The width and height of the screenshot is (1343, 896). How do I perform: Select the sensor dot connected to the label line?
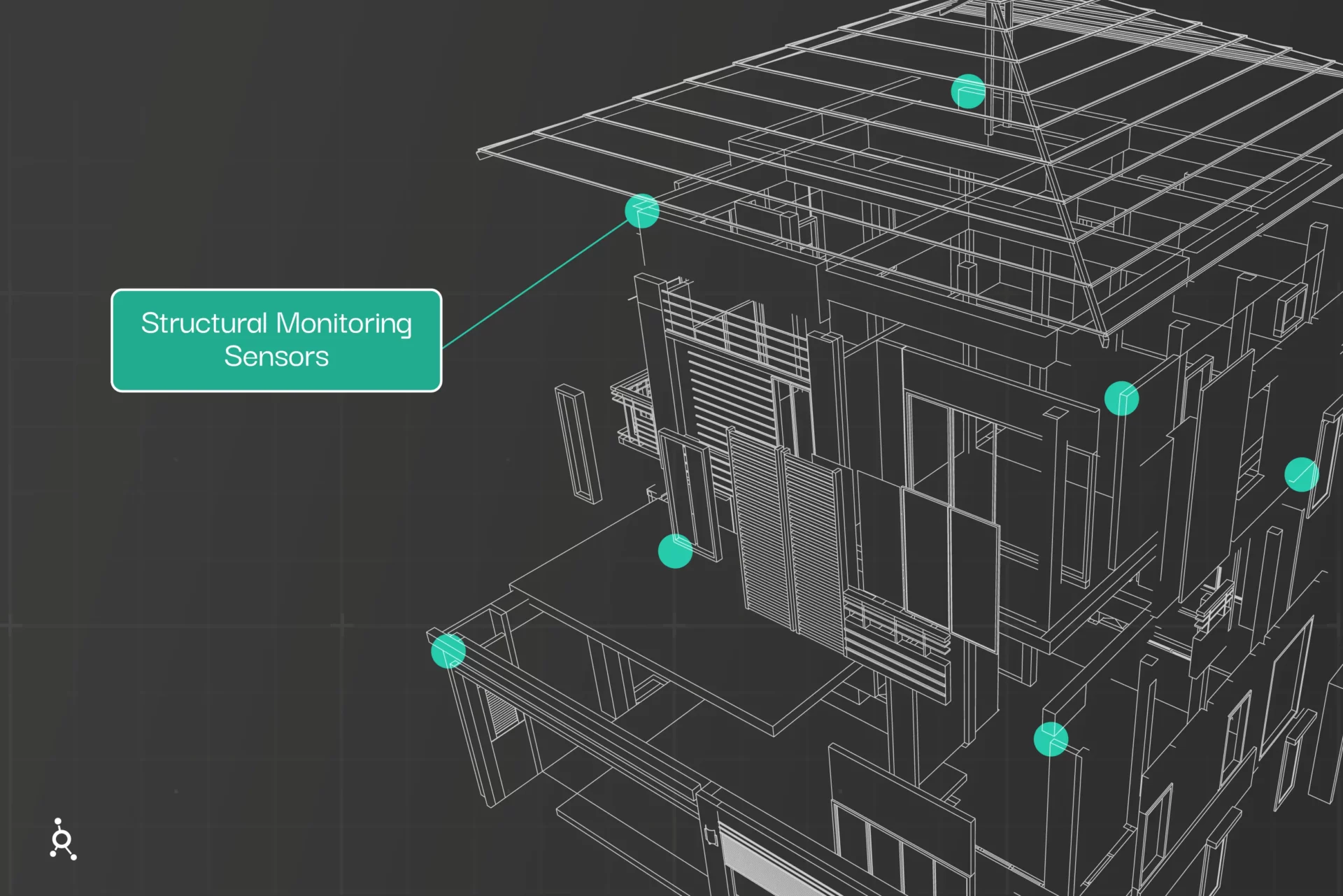[x=642, y=211]
